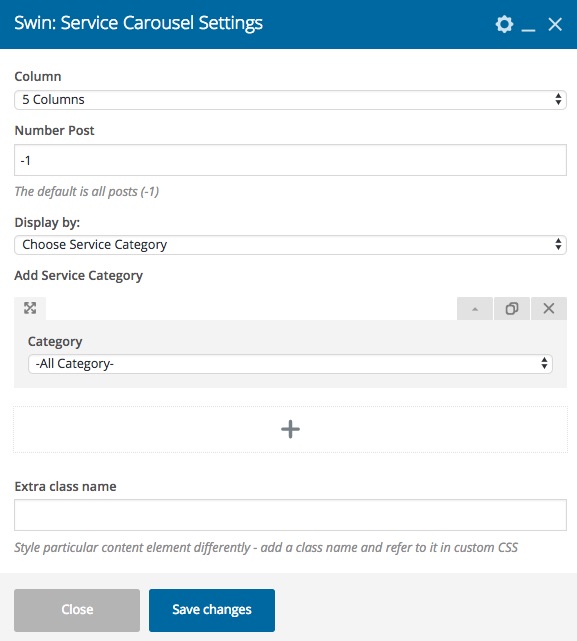
Task: Open the Display by dropdown
Action: (290, 245)
